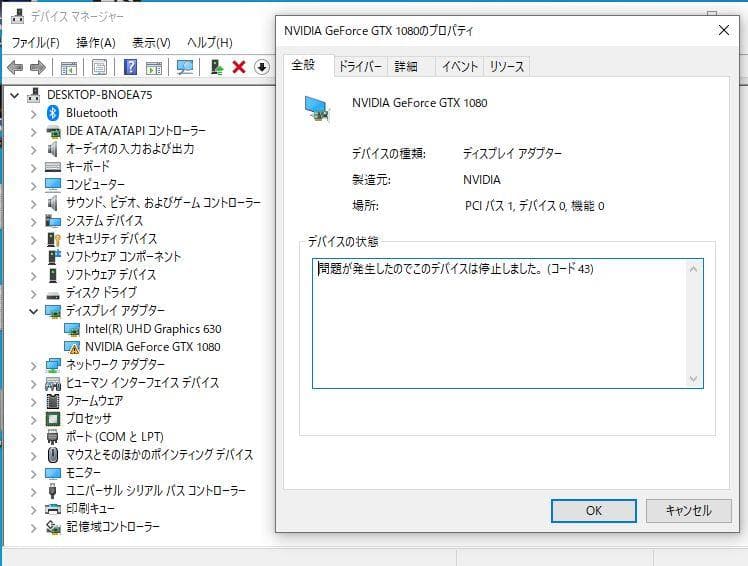Screen dimensions: 748x566
Task: Click the 印刷キュー printer category icon
Action: (x=52, y=509)
